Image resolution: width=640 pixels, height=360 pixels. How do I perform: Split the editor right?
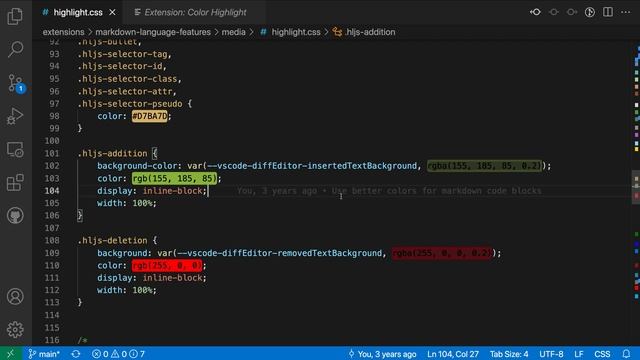(608, 12)
